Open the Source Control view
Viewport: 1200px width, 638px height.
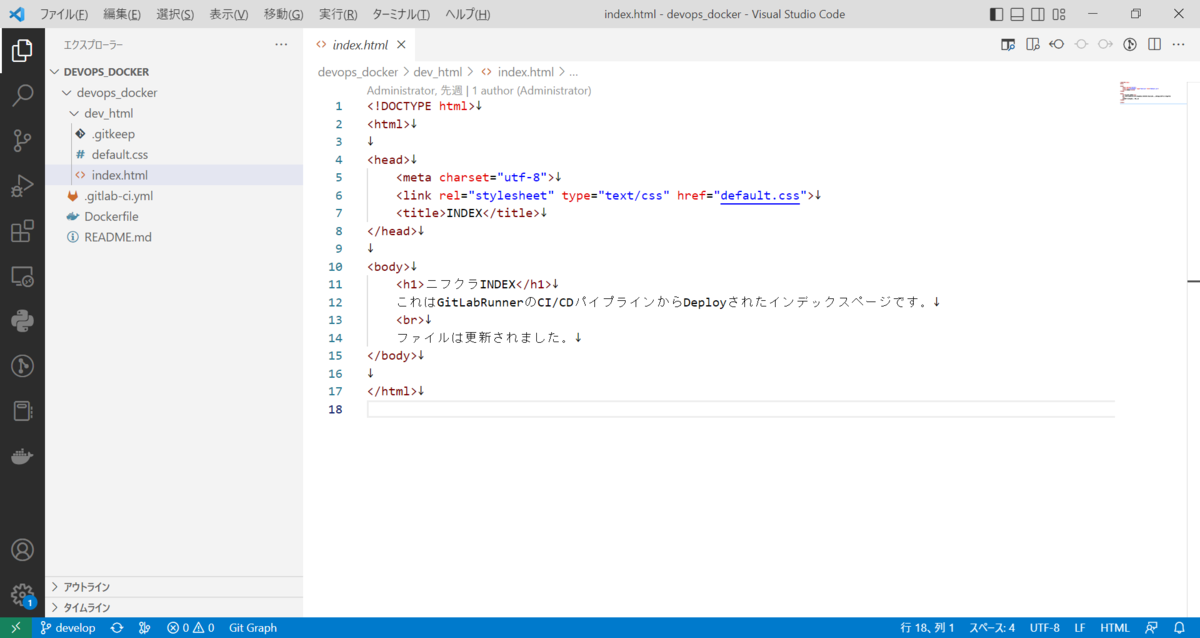(x=22, y=141)
